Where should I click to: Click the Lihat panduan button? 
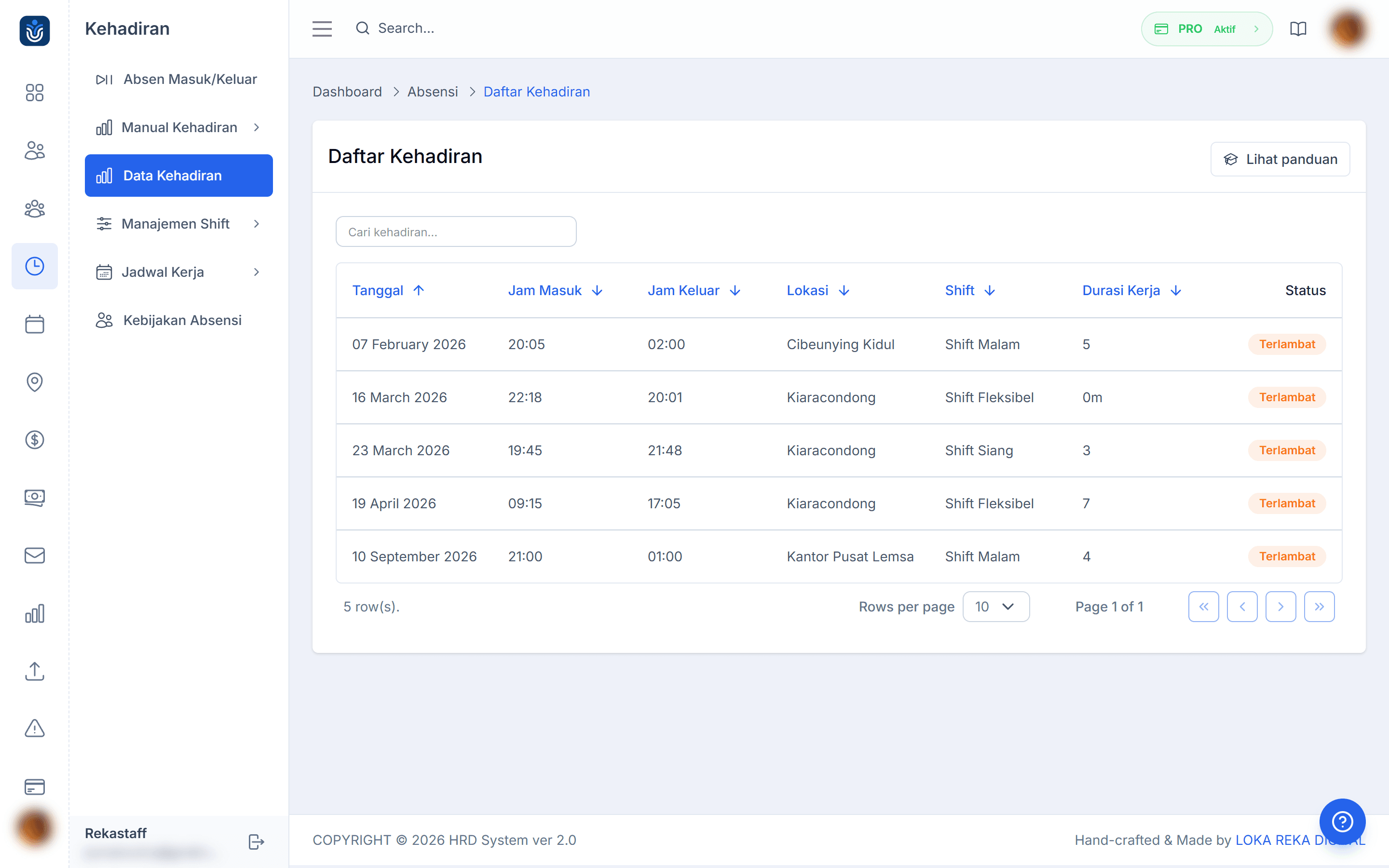[1280, 159]
